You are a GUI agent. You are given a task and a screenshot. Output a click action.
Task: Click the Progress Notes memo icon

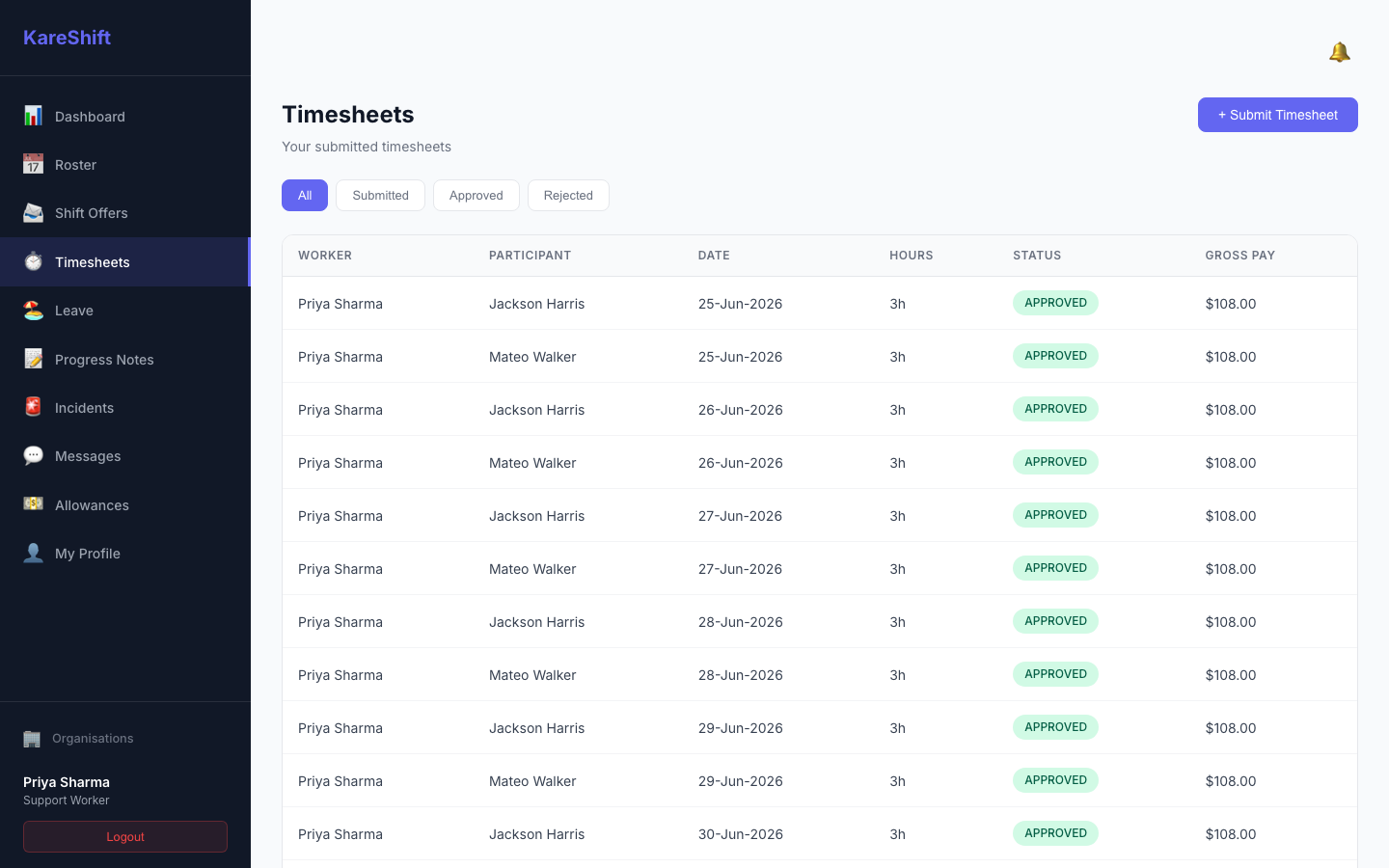[x=33, y=359]
